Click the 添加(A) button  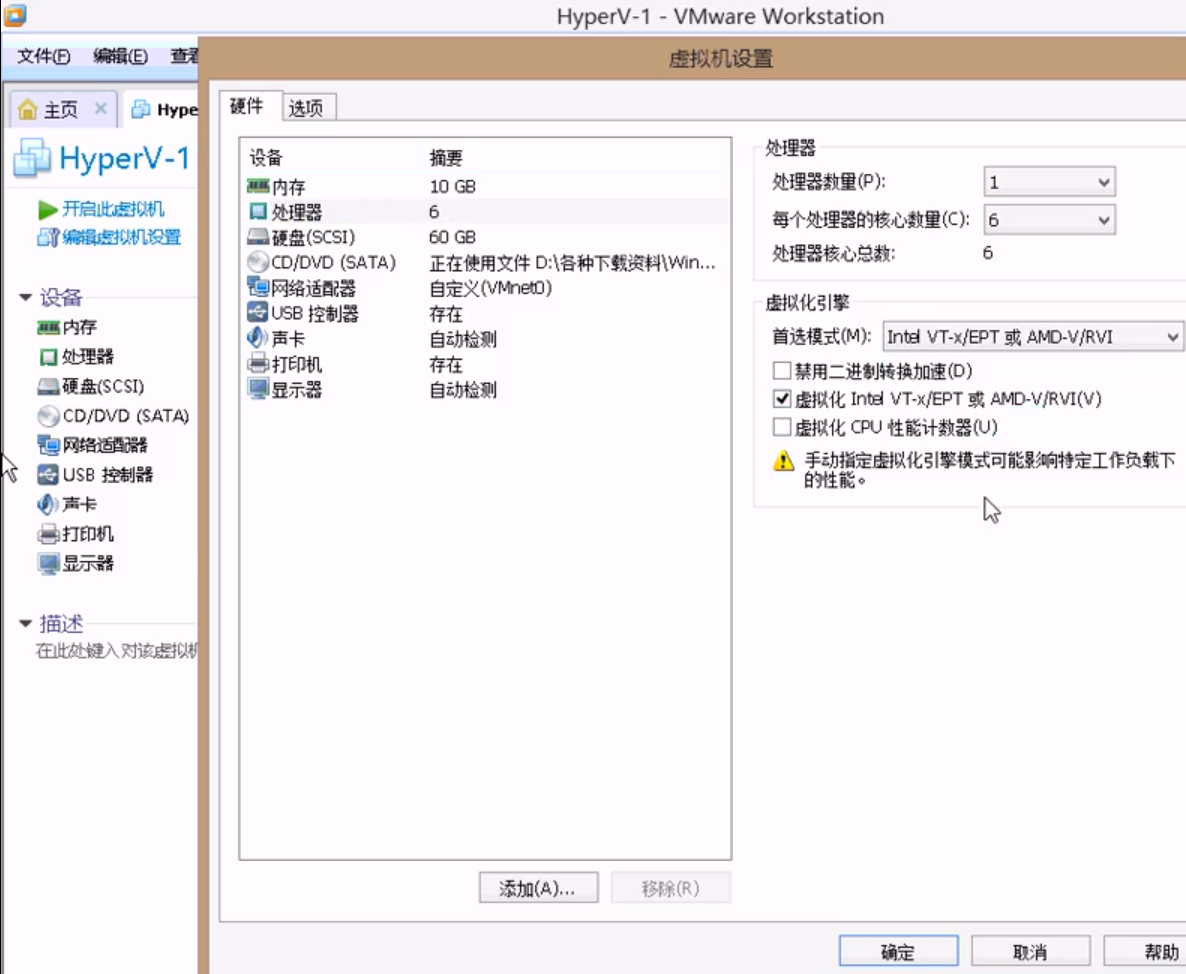538,887
